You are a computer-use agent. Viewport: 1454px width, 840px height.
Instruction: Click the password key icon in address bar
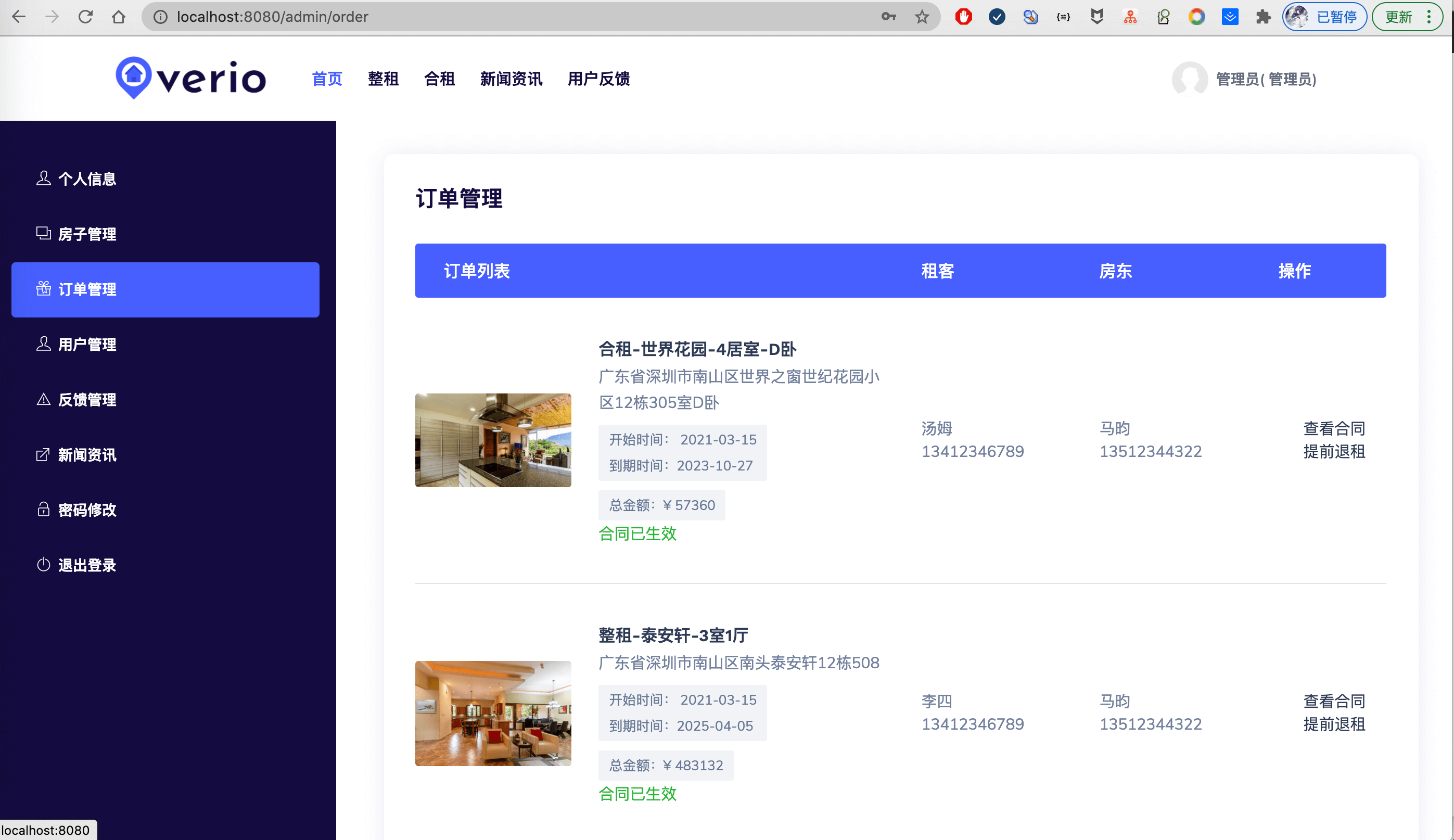(x=888, y=17)
